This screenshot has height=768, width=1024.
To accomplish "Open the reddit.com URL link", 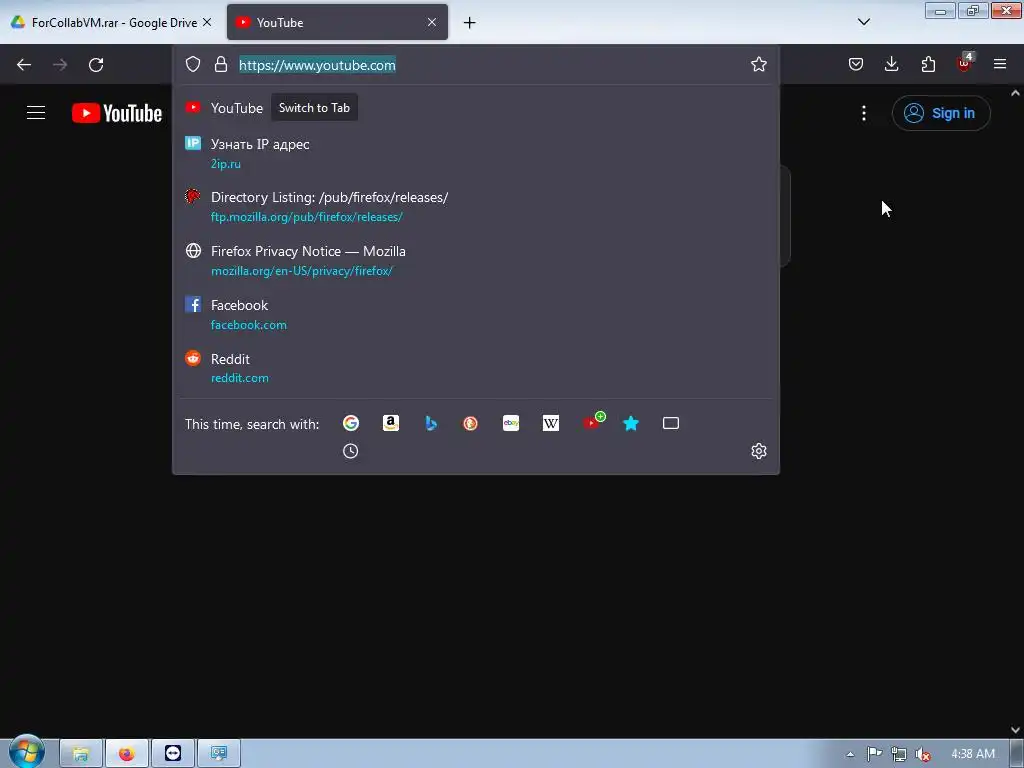I will [239, 378].
